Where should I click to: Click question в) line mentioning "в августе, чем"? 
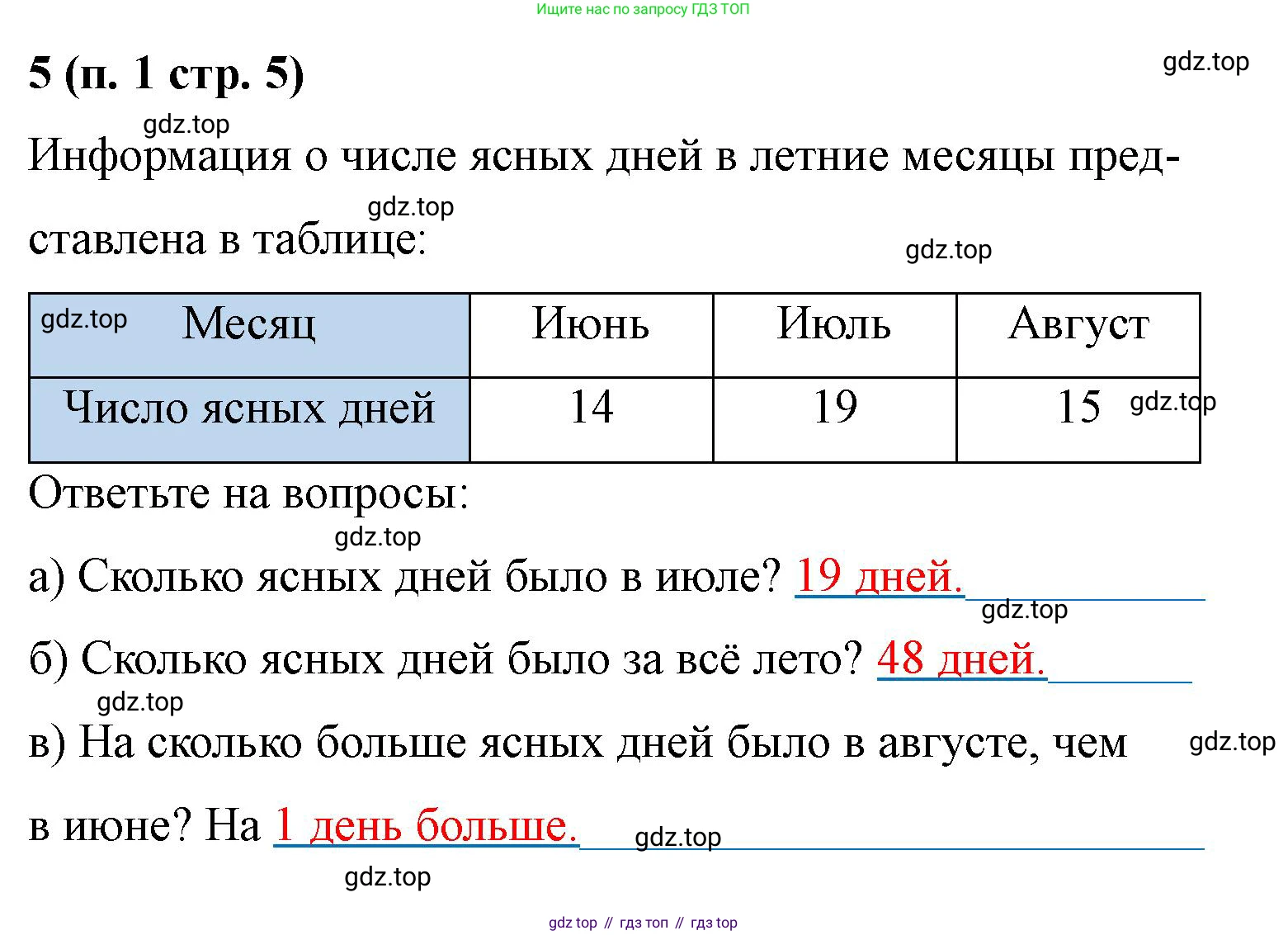pyautogui.click(x=578, y=743)
